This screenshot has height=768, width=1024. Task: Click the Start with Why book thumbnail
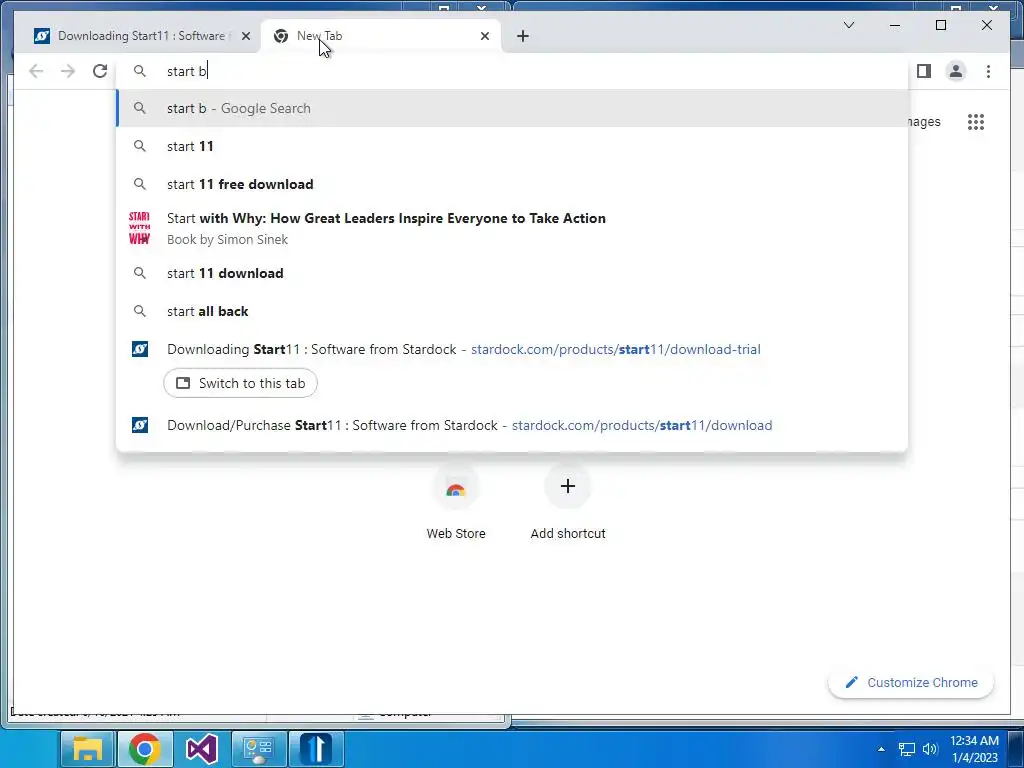139,229
